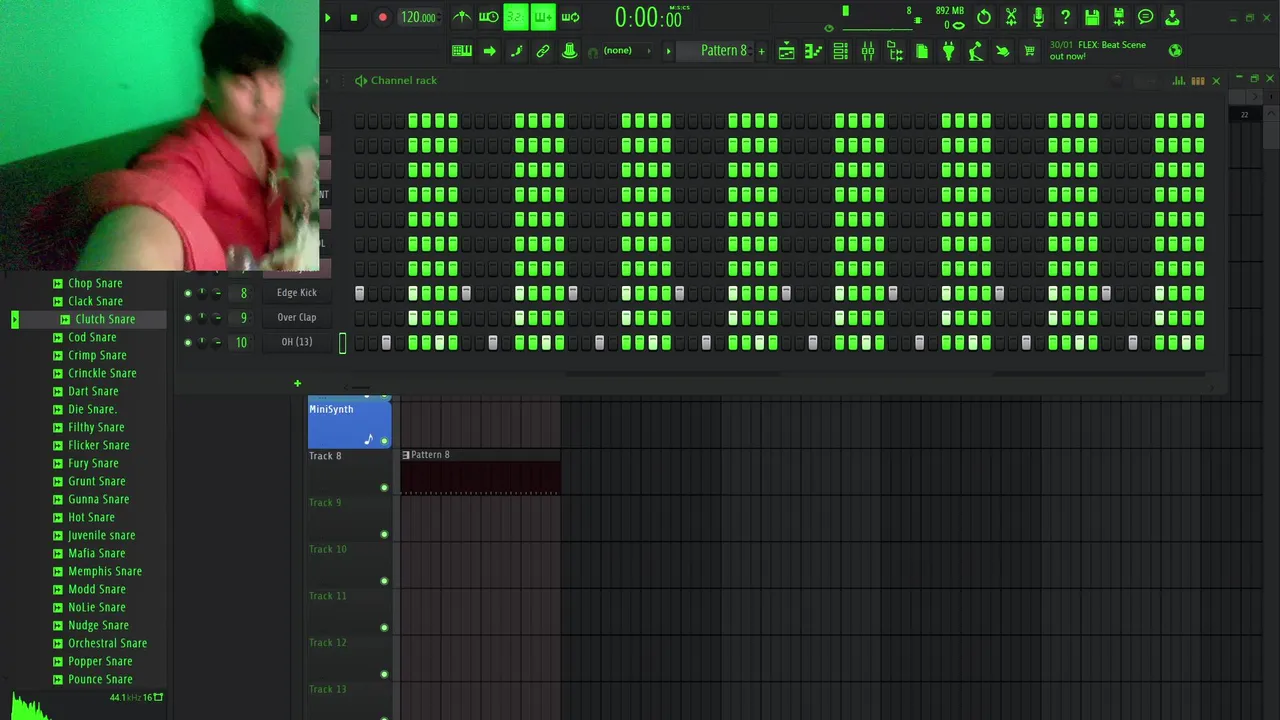The image size is (1280, 720).
Task: Add new pattern with plus button
Action: click(761, 51)
